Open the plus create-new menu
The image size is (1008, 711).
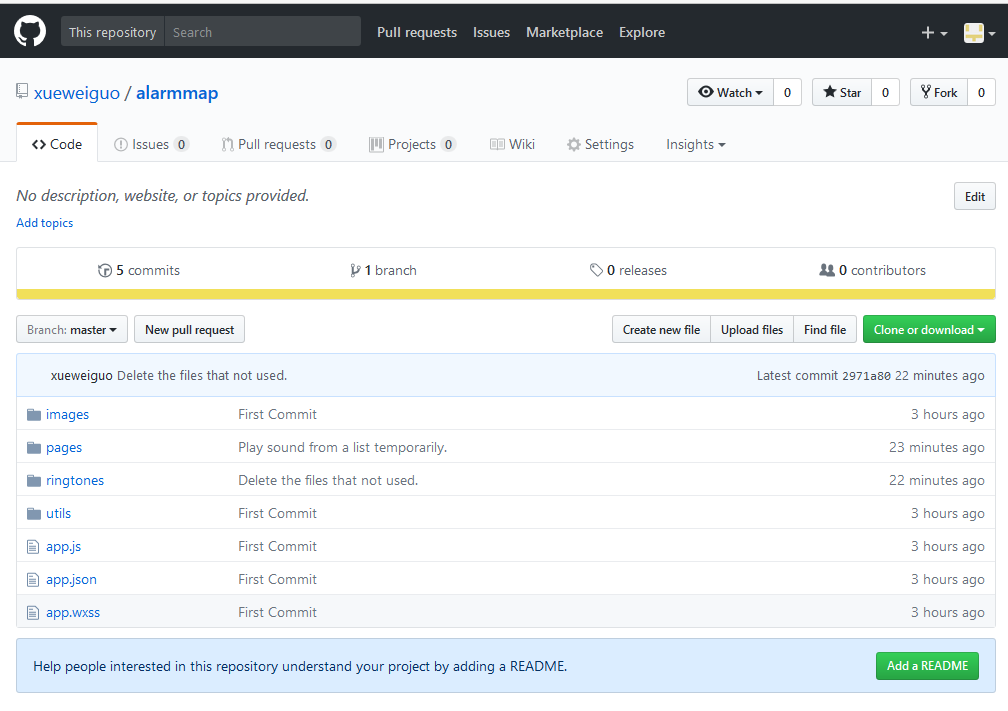click(x=934, y=33)
